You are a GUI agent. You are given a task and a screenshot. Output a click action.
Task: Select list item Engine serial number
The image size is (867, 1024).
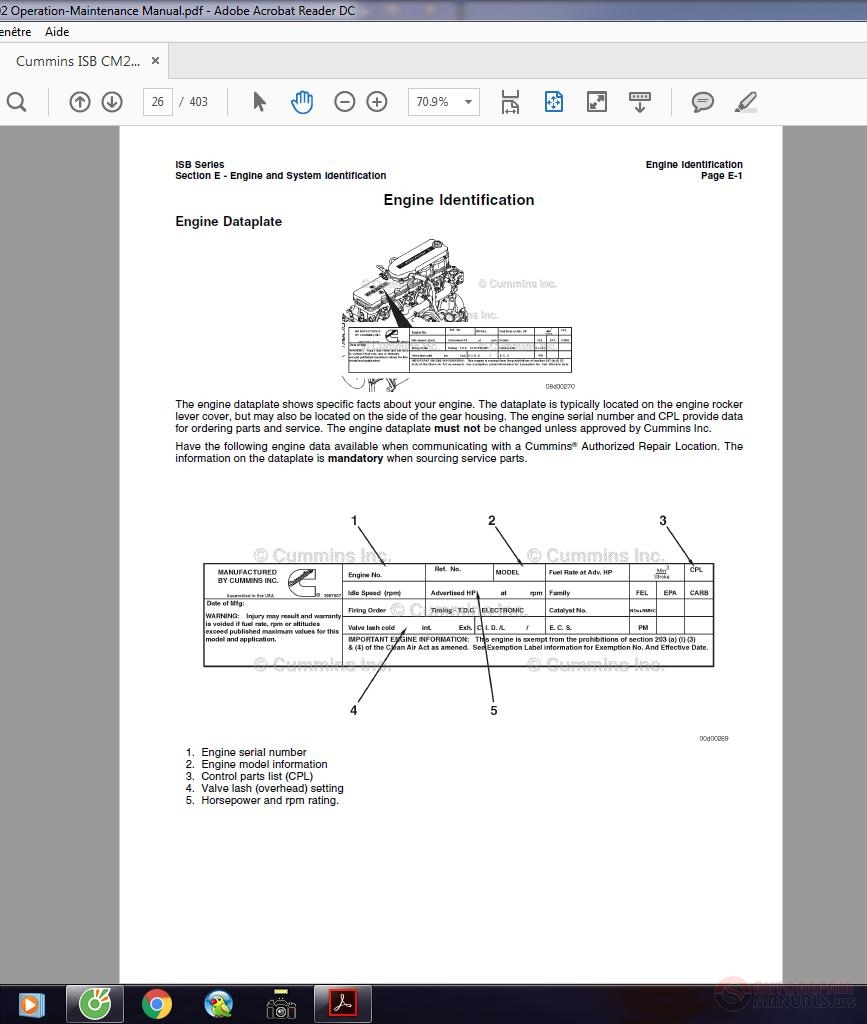point(253,752)
